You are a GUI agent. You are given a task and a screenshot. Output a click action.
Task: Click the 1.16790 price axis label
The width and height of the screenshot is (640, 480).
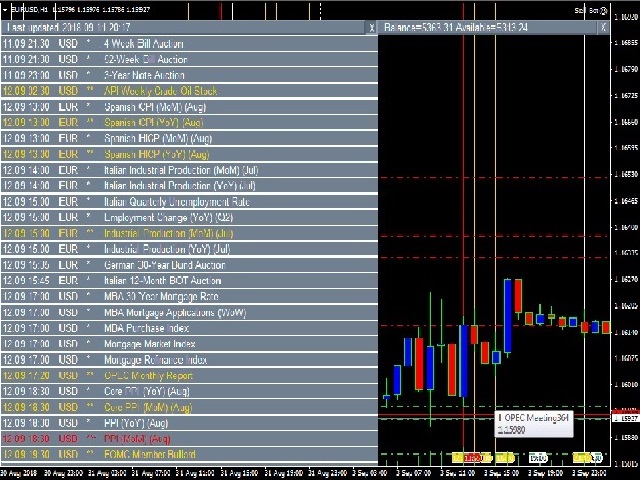(627, 69)
